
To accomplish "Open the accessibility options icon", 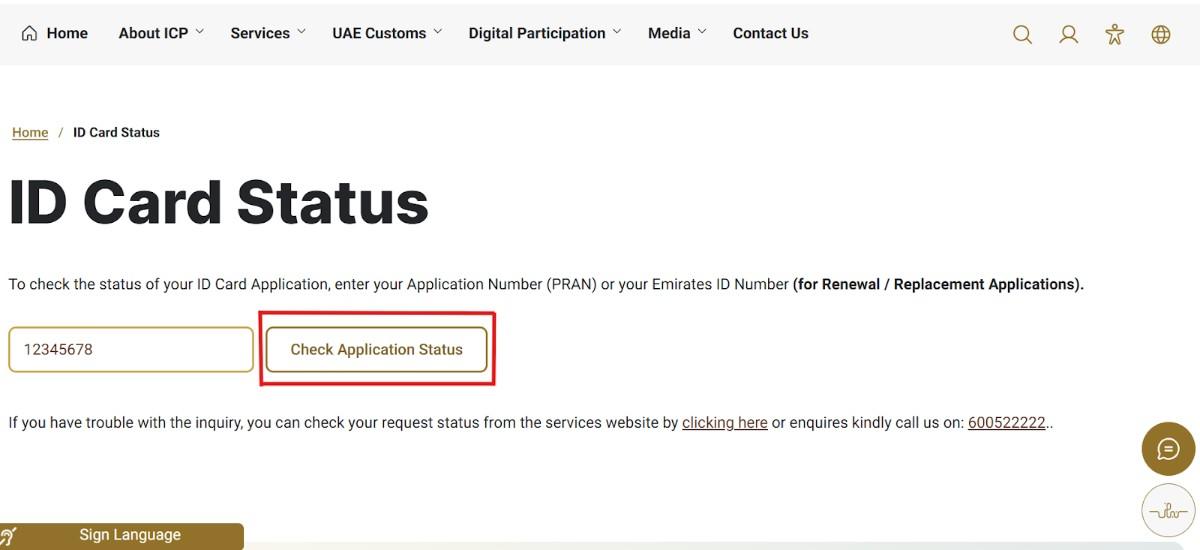I will click(1115, 34).
